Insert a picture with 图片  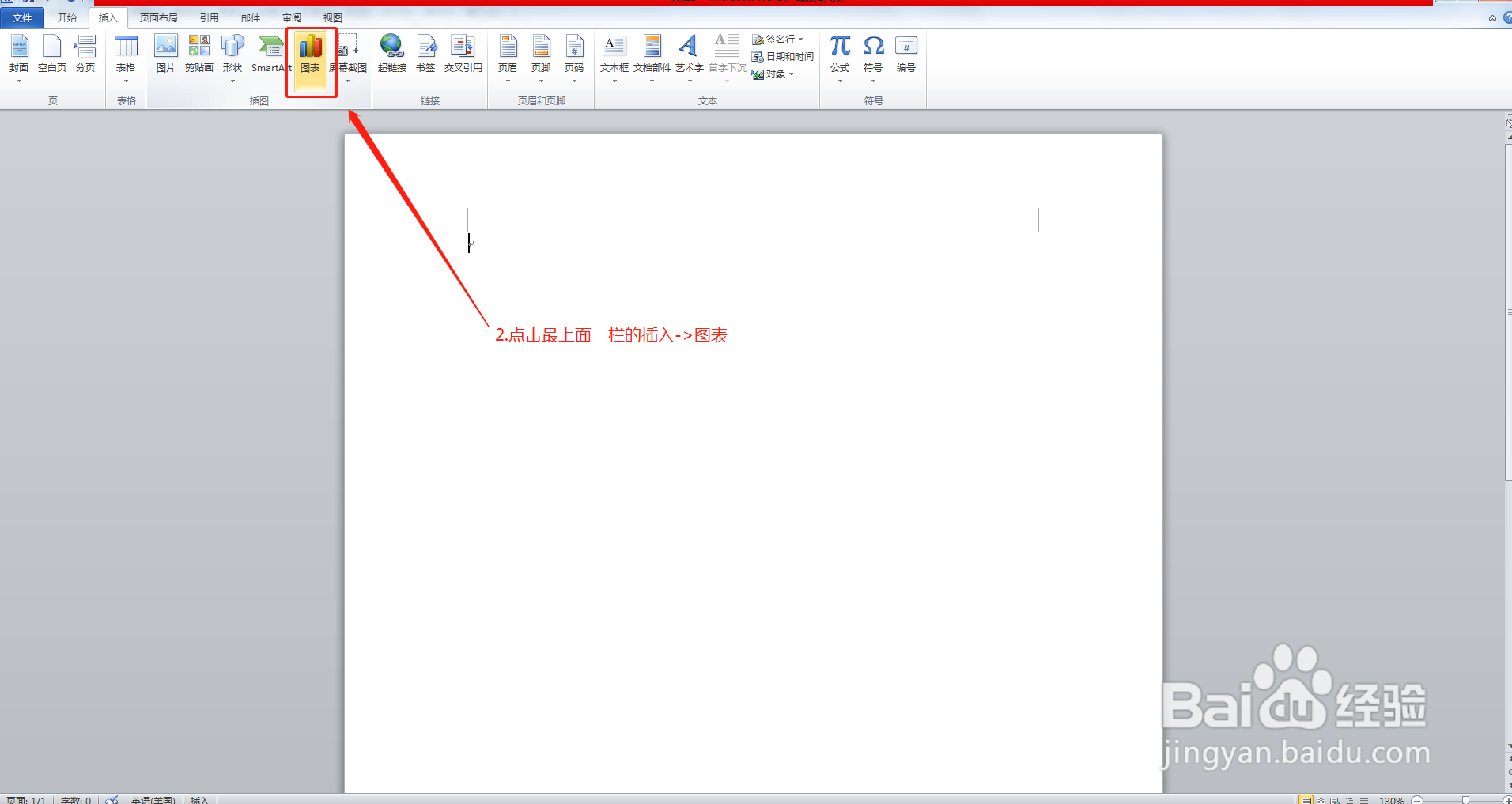pyautogui.click(x=166, y=54)
